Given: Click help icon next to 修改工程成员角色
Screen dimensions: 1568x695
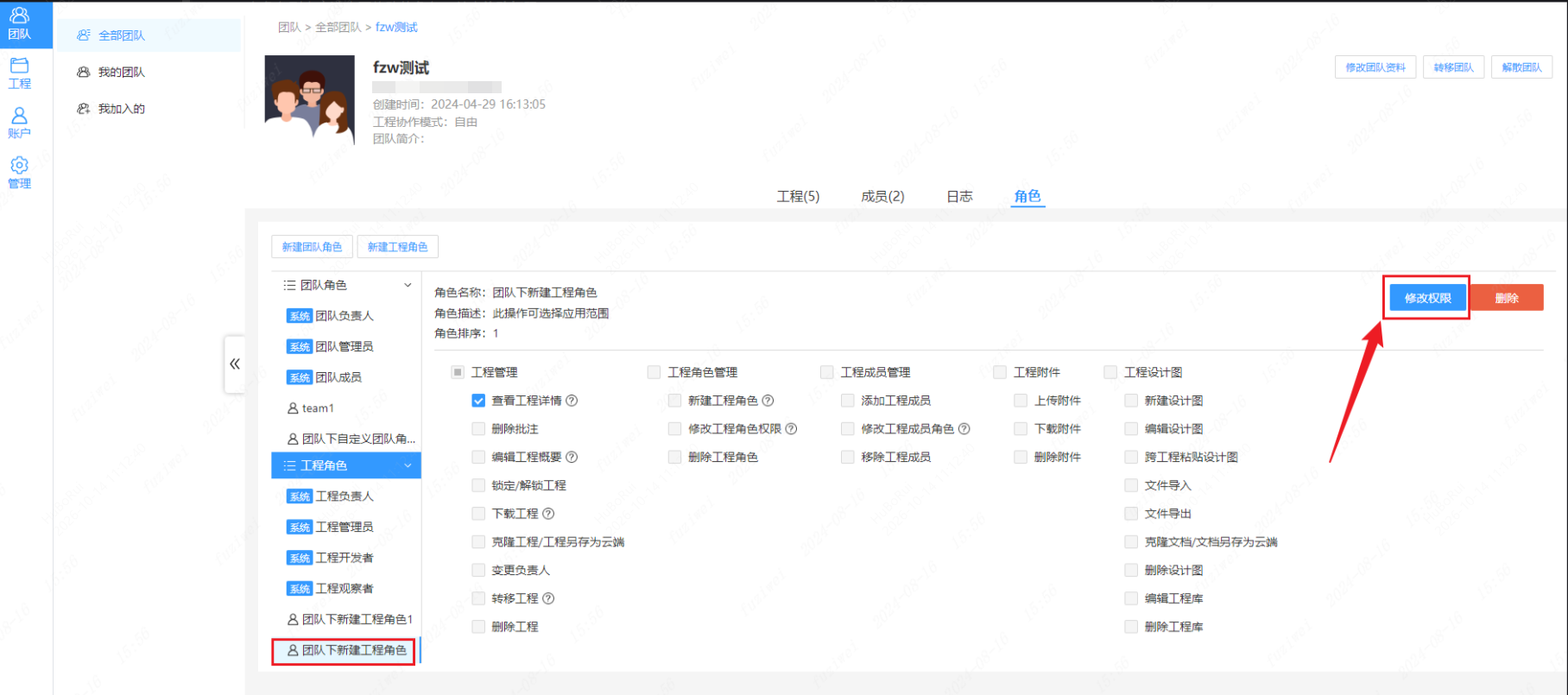Looking at the screenshot, I should tap(964, 429).
